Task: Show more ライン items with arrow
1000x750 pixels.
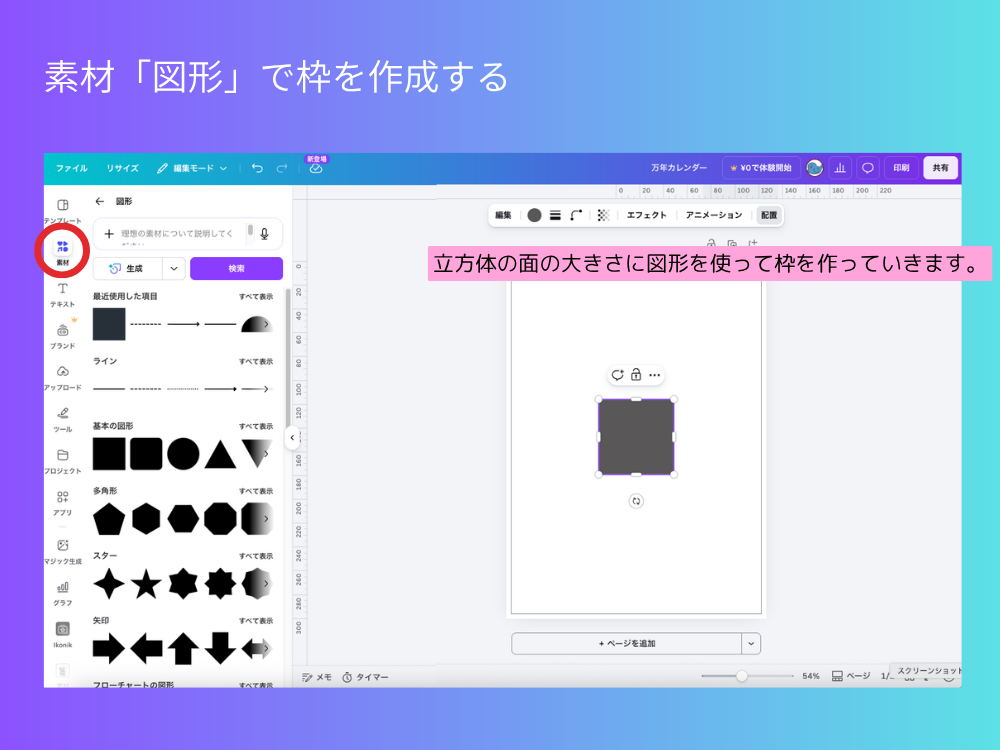Action: (266, 389)
